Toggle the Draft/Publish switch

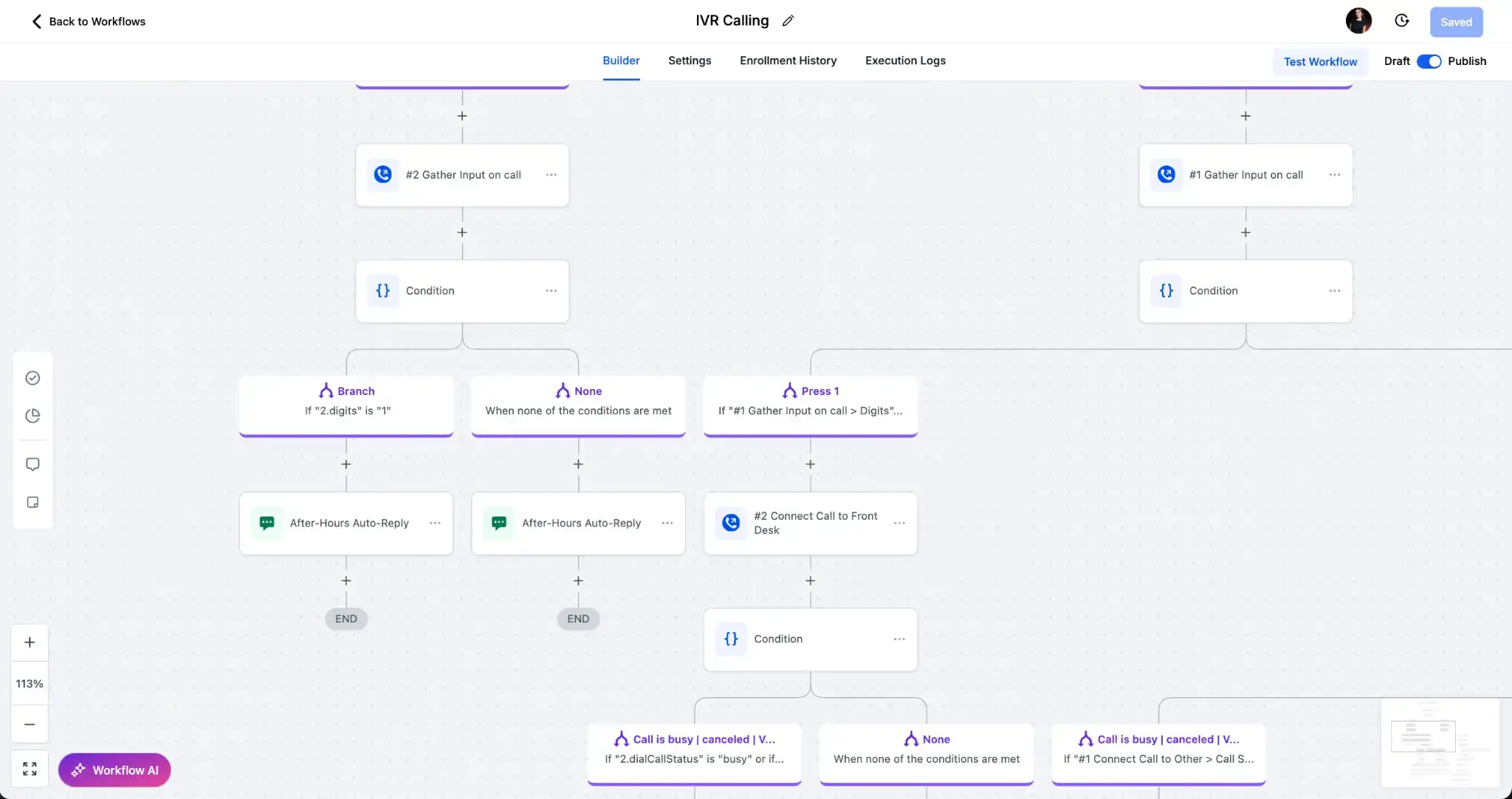[x=1429, y=61]
